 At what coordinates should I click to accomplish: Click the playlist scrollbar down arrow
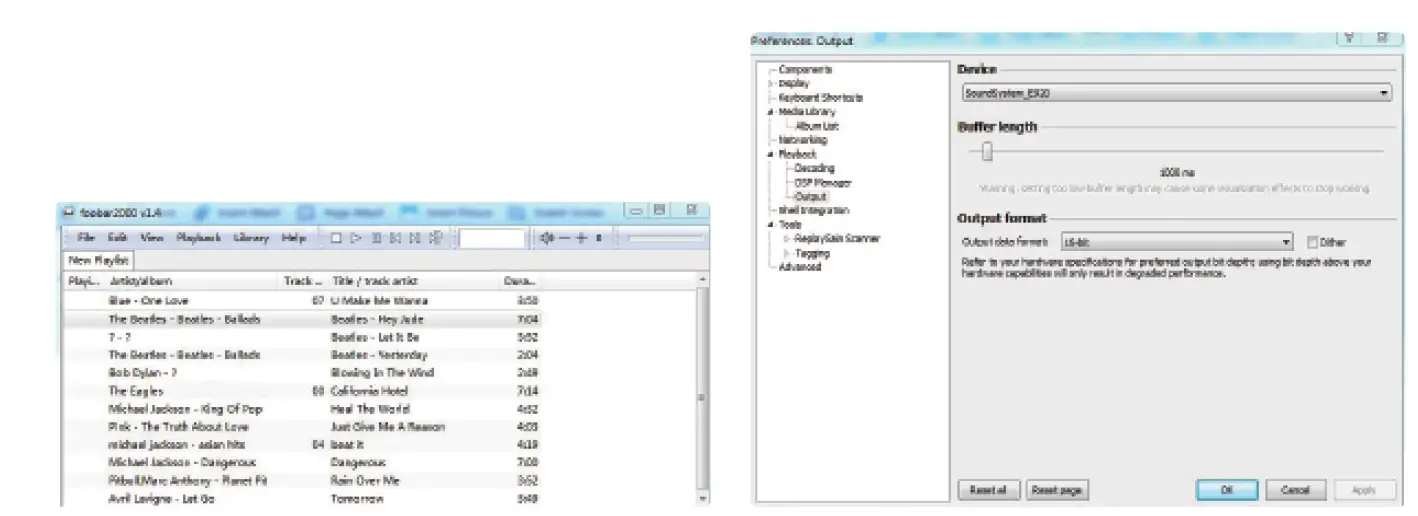tap(702, 497)
